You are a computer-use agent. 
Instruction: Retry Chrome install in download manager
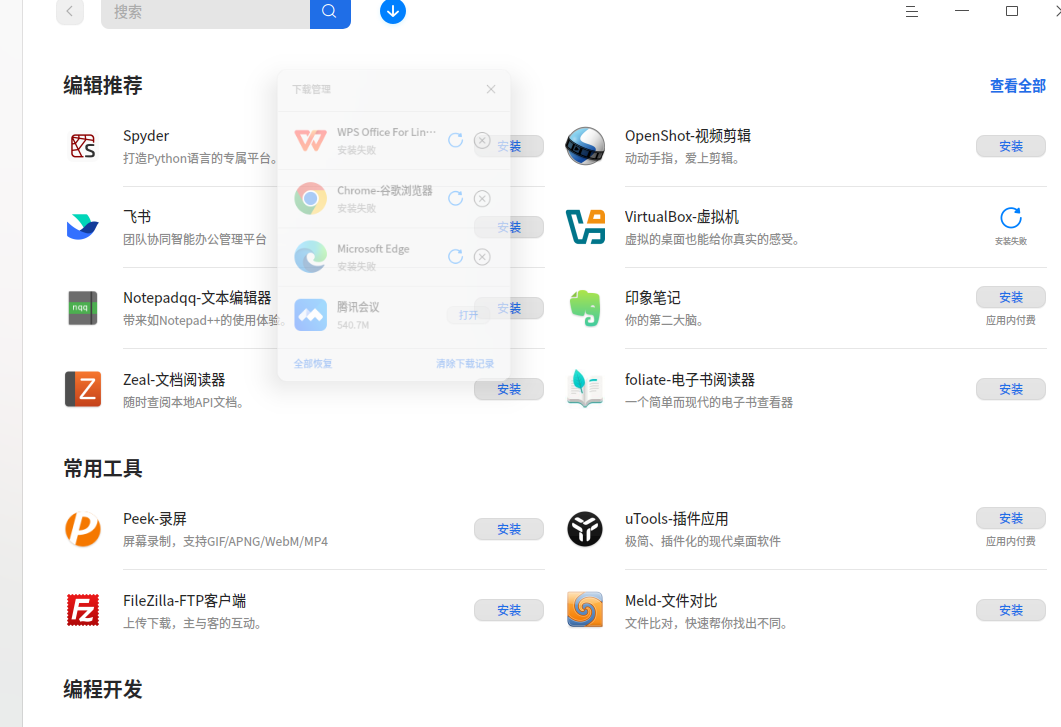455,198
